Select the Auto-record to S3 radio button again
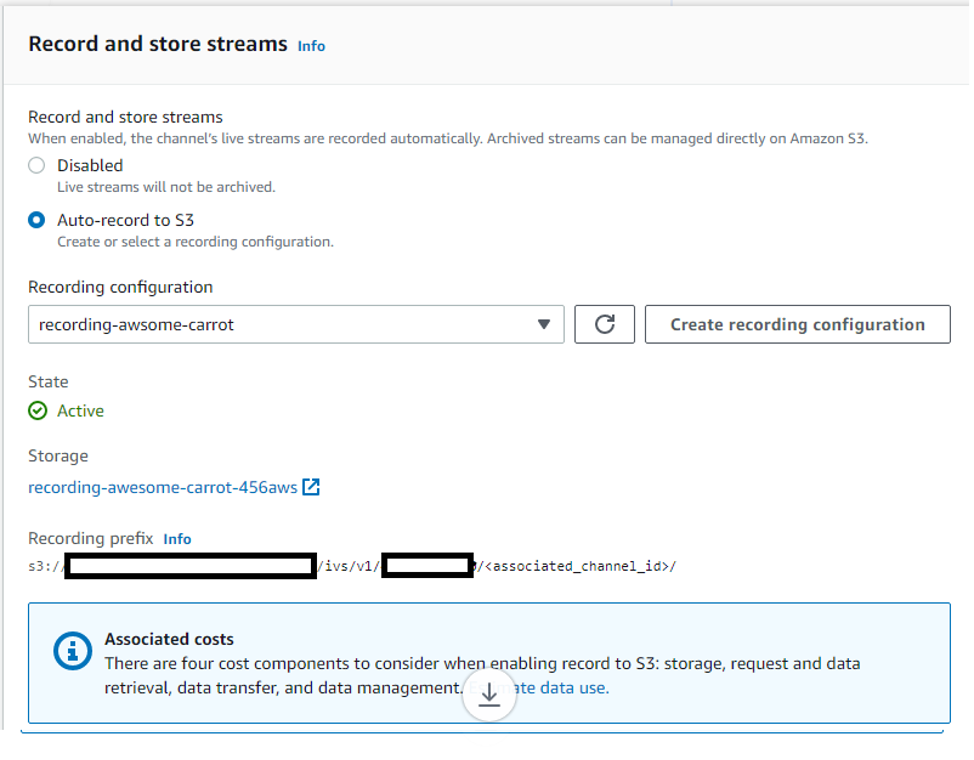974x760 pixels. point(36,220)
